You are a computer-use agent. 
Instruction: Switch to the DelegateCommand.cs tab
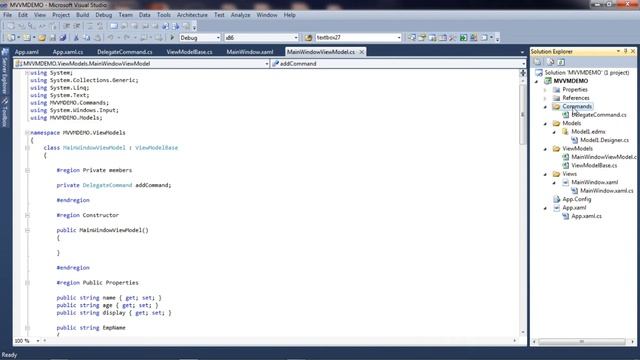[124, 52]
